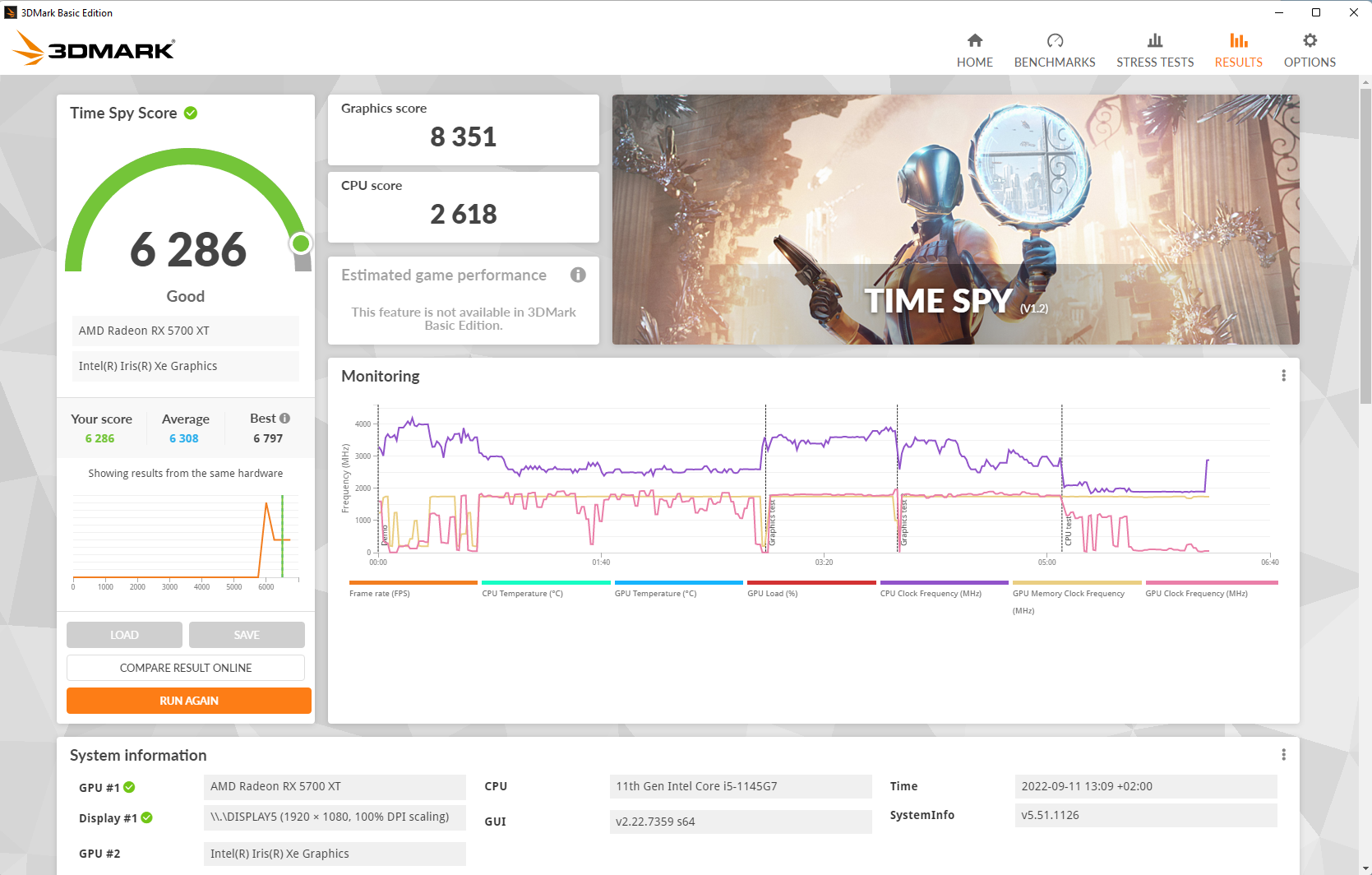Click the LOAD button

pyautogui.click(x=124, y=635)
